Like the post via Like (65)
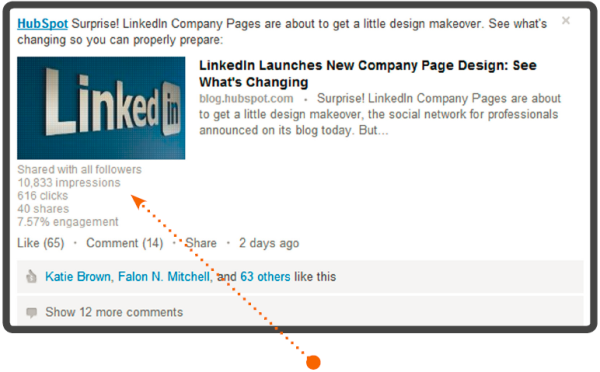Viewport: 600px width, 372px height. [41, 243]
